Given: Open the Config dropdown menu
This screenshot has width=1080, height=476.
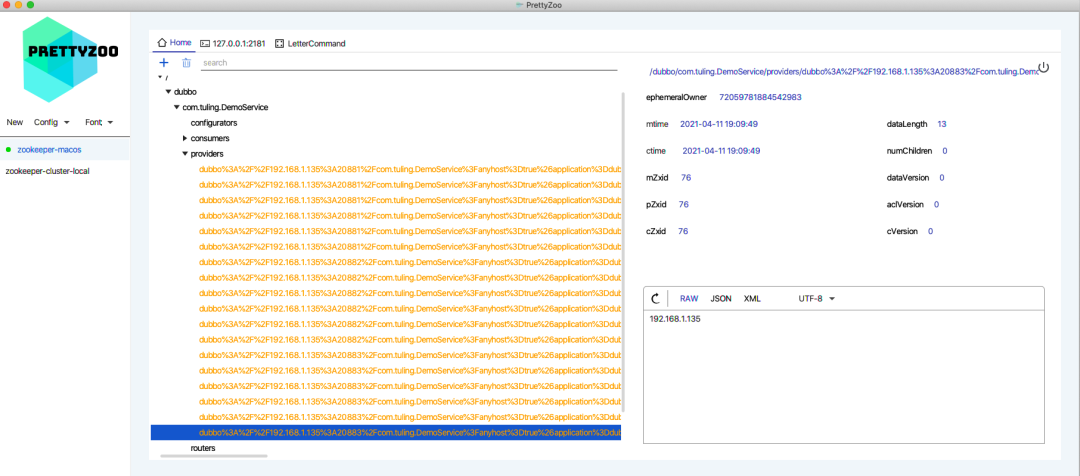Looking at the screenshot, I should 52,122.
